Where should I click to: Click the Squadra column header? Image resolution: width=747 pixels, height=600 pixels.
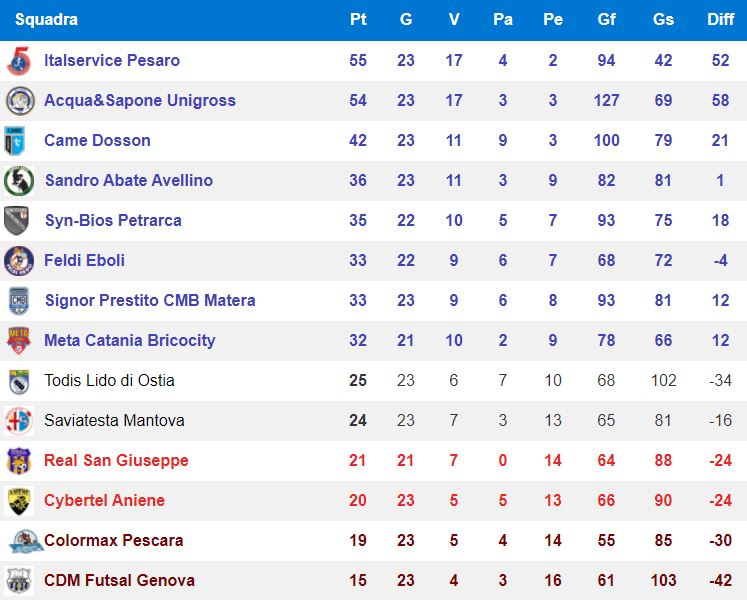tap(46, 20)
